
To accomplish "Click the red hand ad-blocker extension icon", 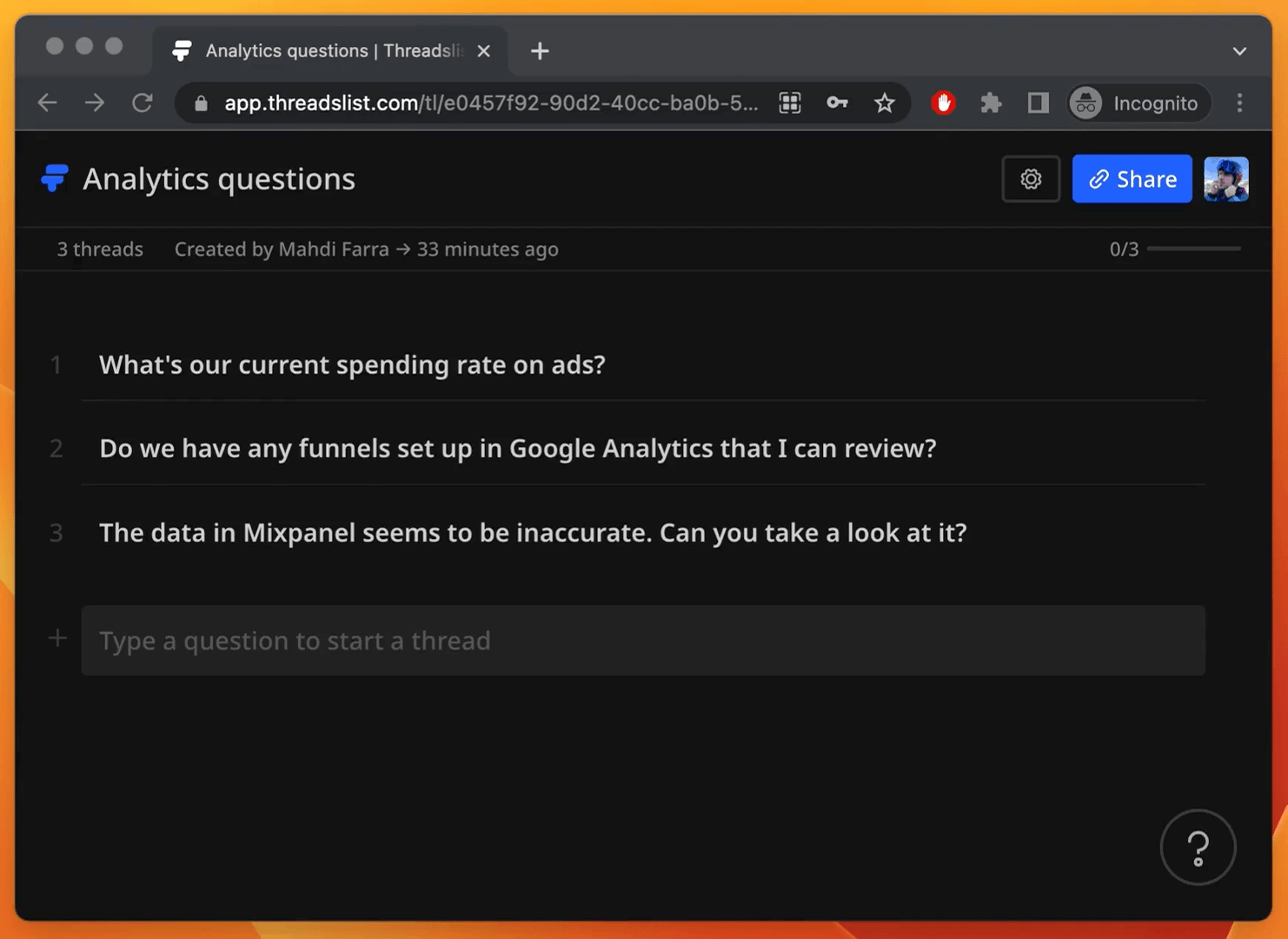I will [x=943, y=103].
